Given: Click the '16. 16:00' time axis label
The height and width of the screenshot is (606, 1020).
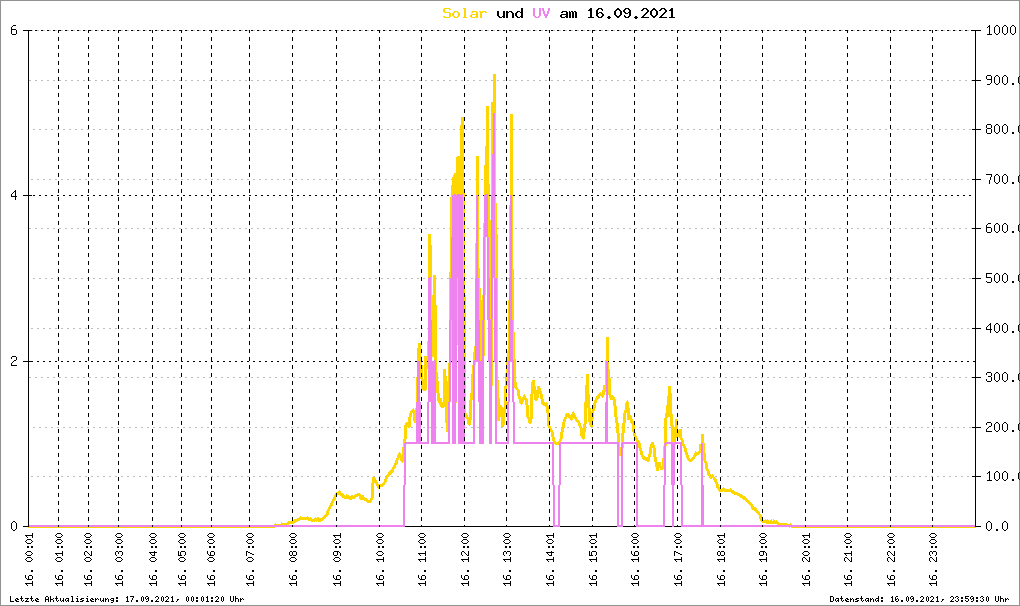Looking at the screenshot, I should point(636,559).
